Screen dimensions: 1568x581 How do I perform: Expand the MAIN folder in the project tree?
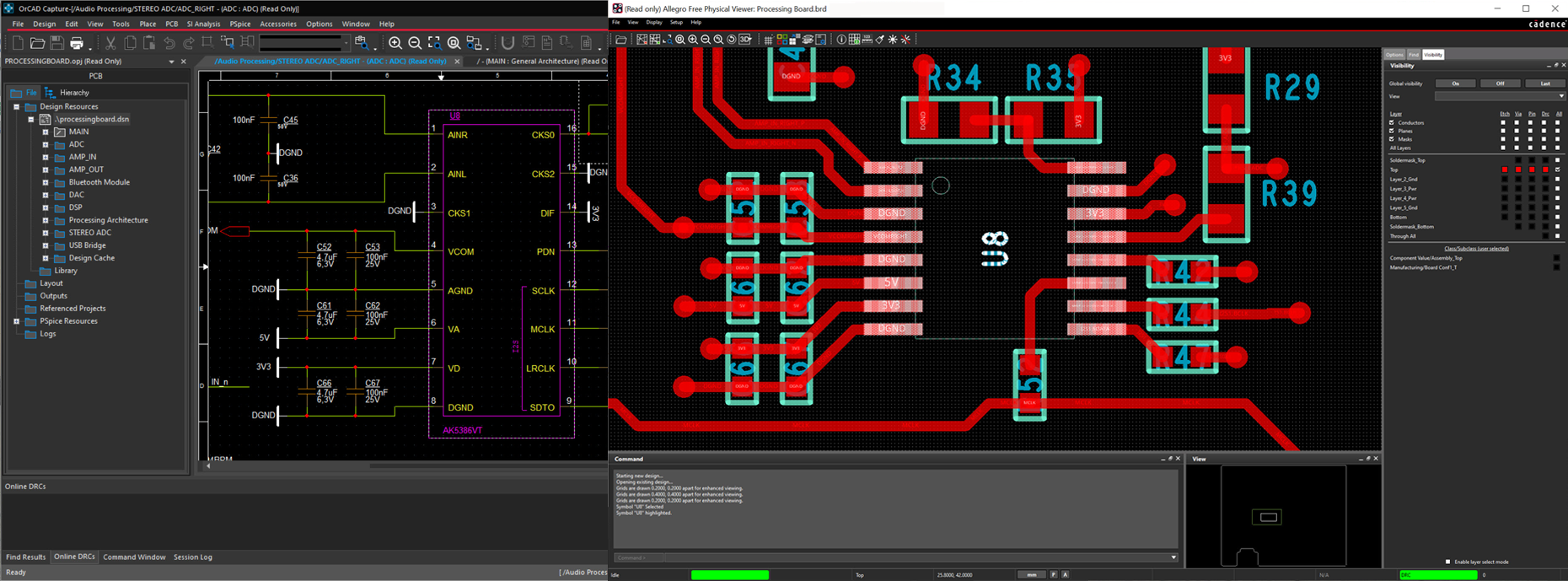click(x=46, y=132)
